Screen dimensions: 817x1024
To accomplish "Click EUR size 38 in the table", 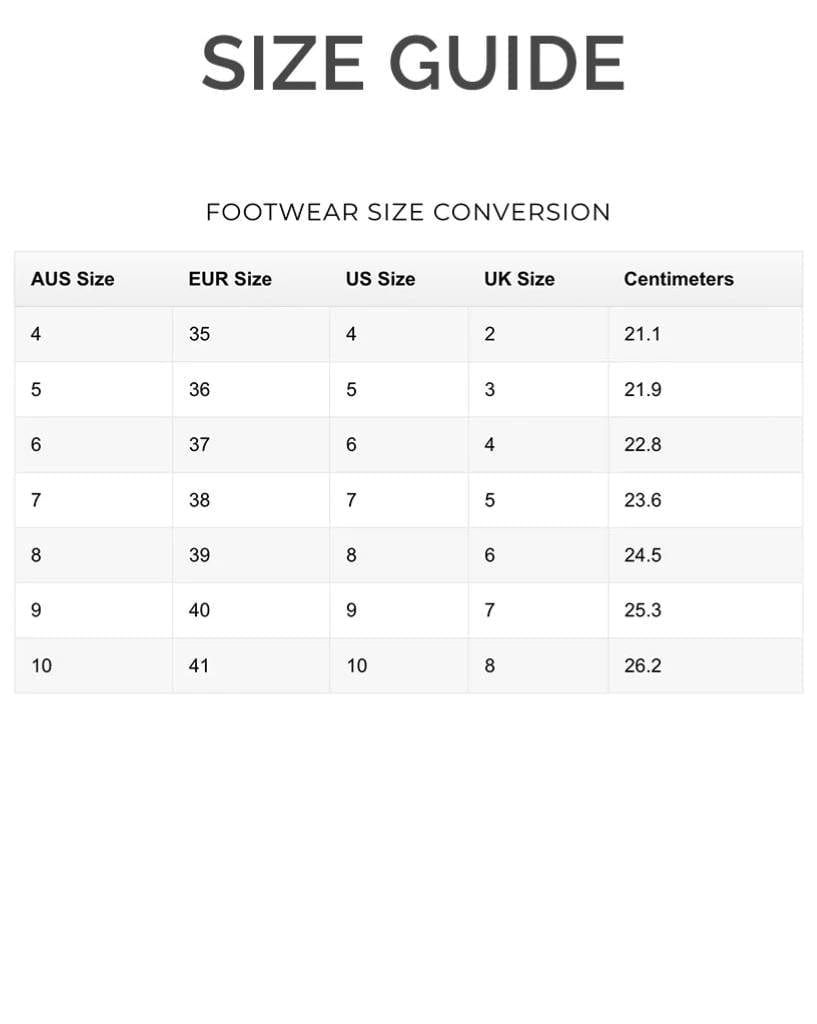I will (x=200, y=500).
